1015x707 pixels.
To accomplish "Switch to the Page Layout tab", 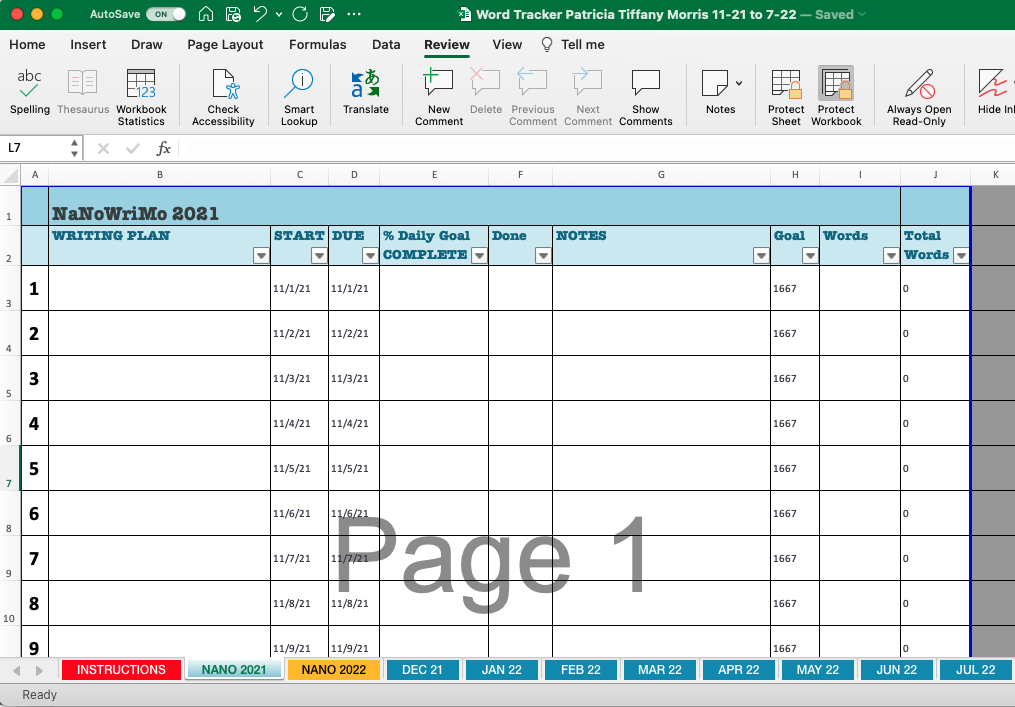I will (225, 44).
